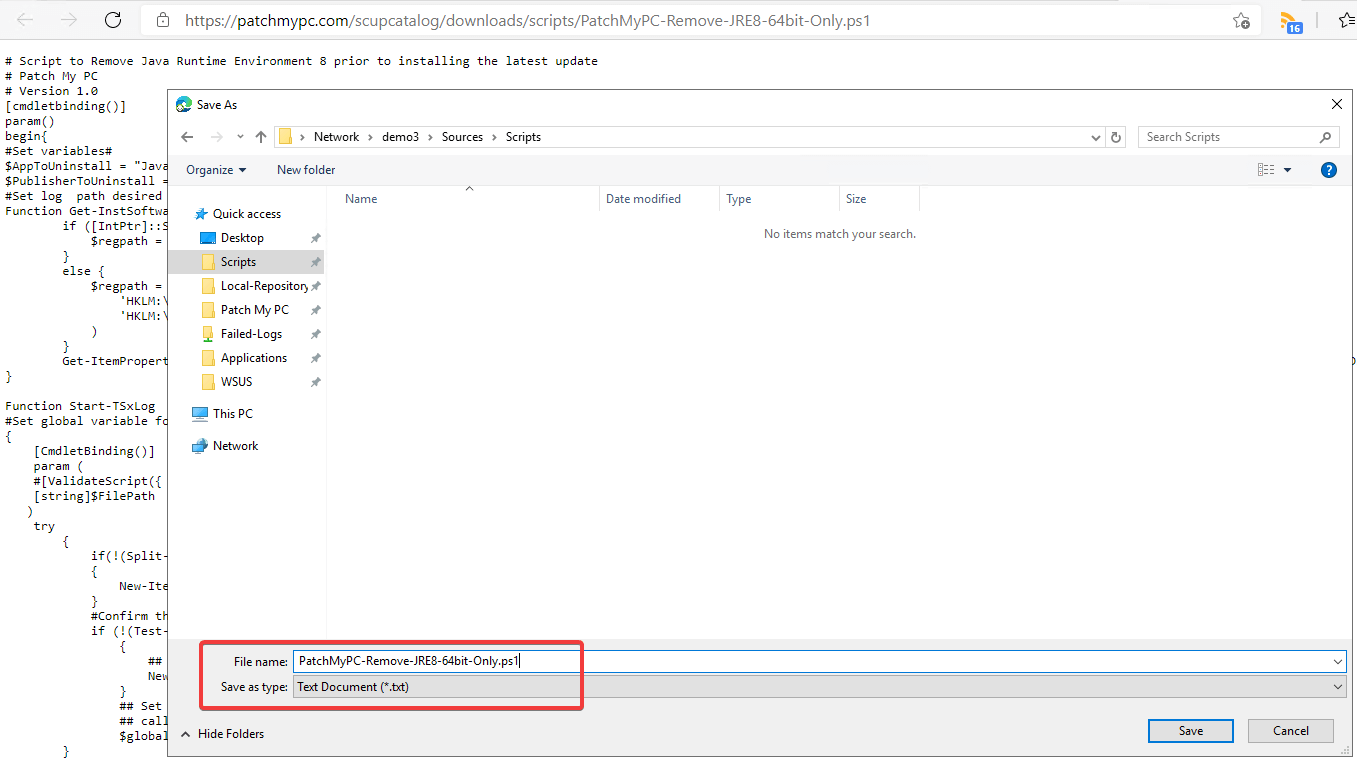
Task: Click the WSUS pin icon
Action: [315, 382]
